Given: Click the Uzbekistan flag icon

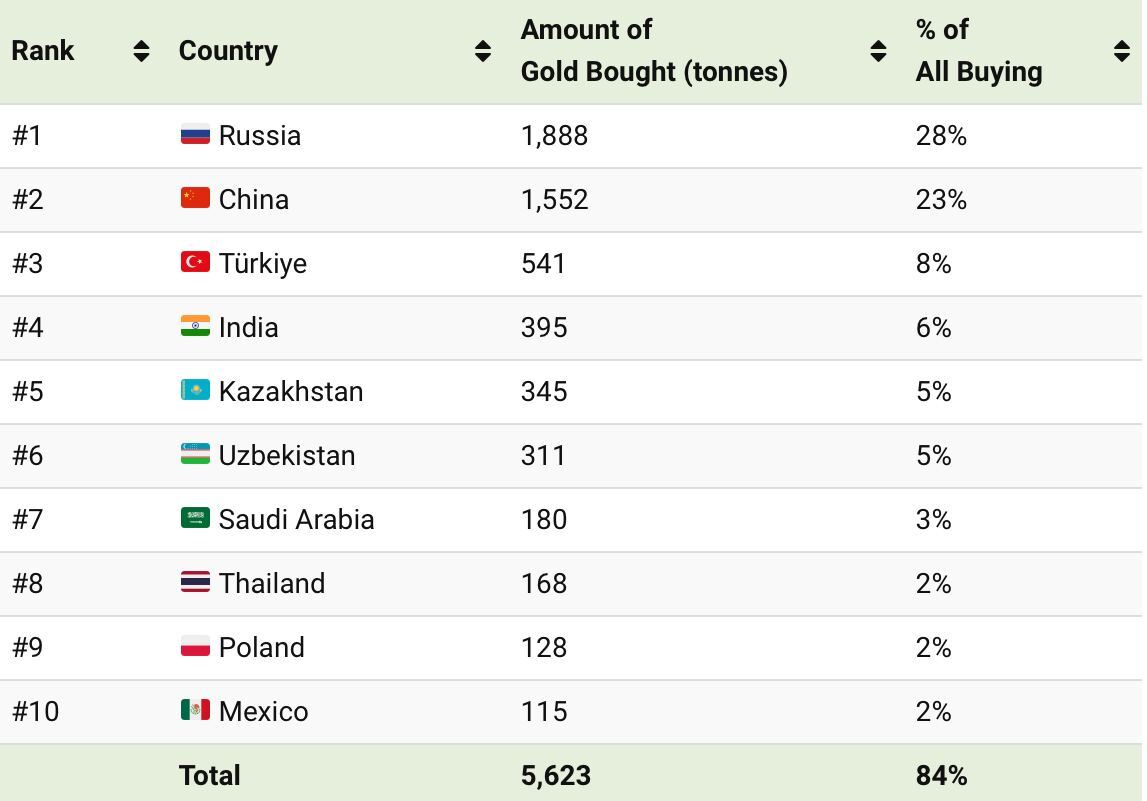Looking at the screenshot, I should (x=195, y=454).
